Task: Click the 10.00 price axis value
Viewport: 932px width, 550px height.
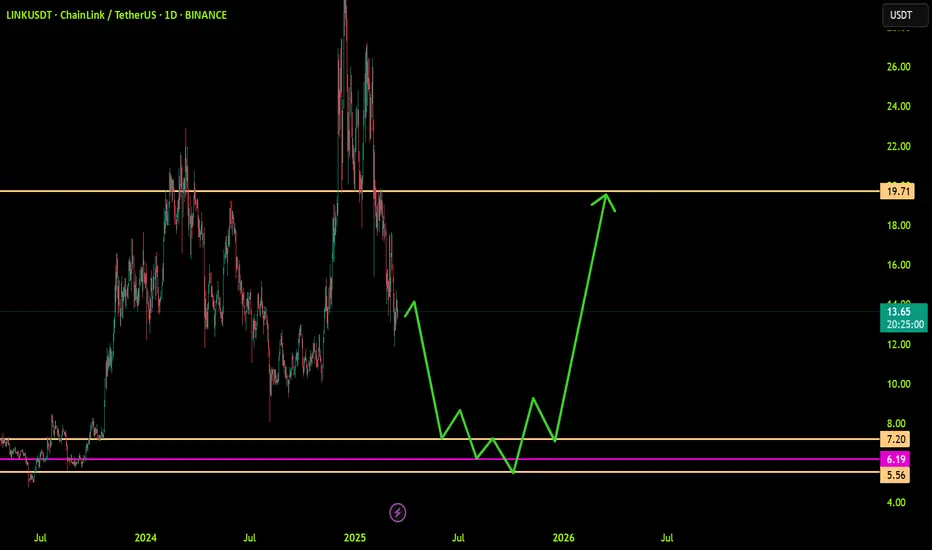Action: 898,384
